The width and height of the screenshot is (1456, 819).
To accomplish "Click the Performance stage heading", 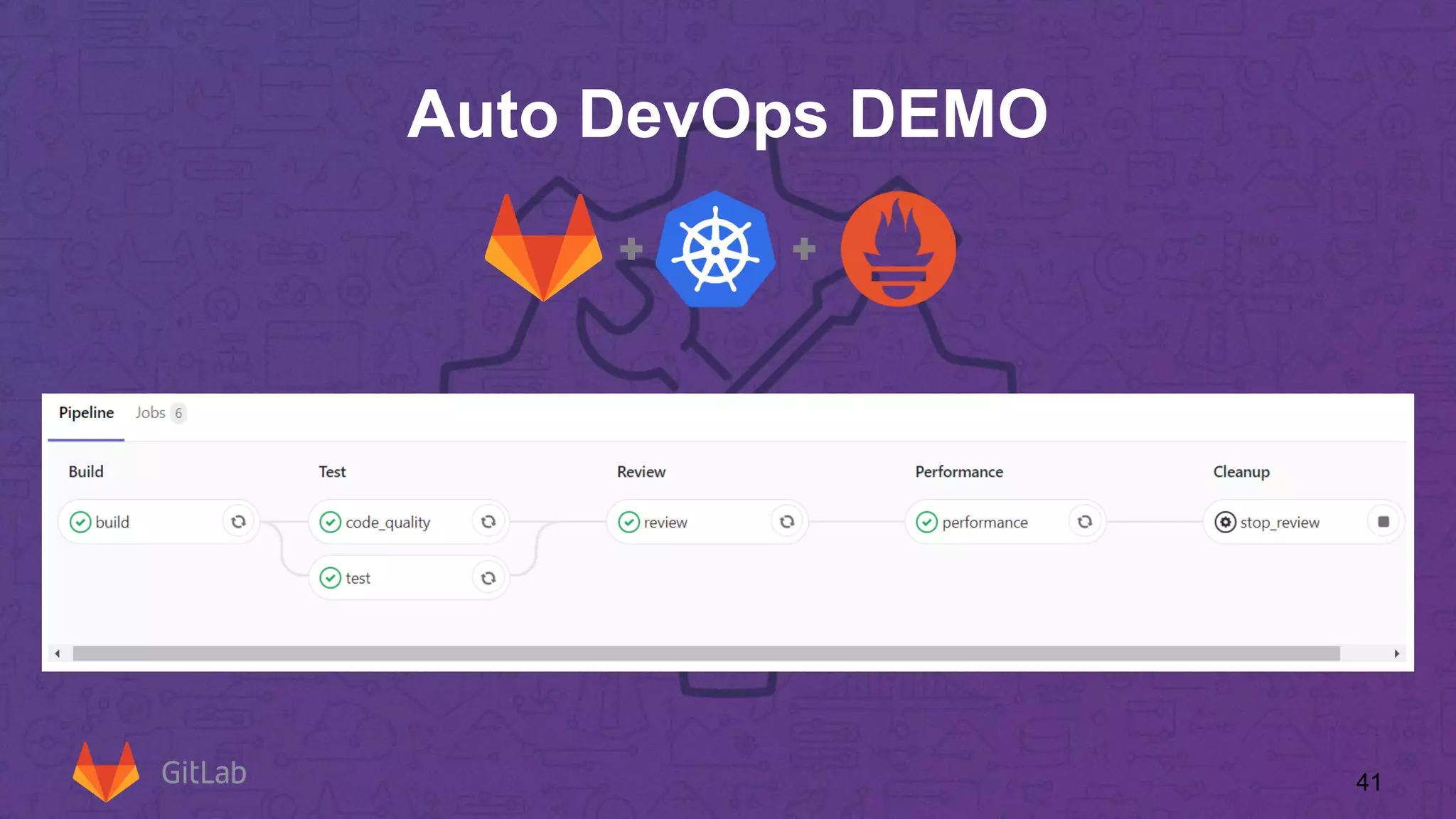I will [x=959, y=471].
